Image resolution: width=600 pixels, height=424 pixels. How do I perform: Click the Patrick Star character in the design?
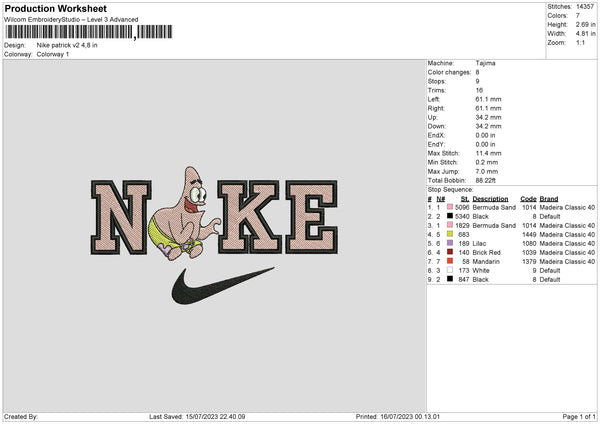tap(184, 214)
